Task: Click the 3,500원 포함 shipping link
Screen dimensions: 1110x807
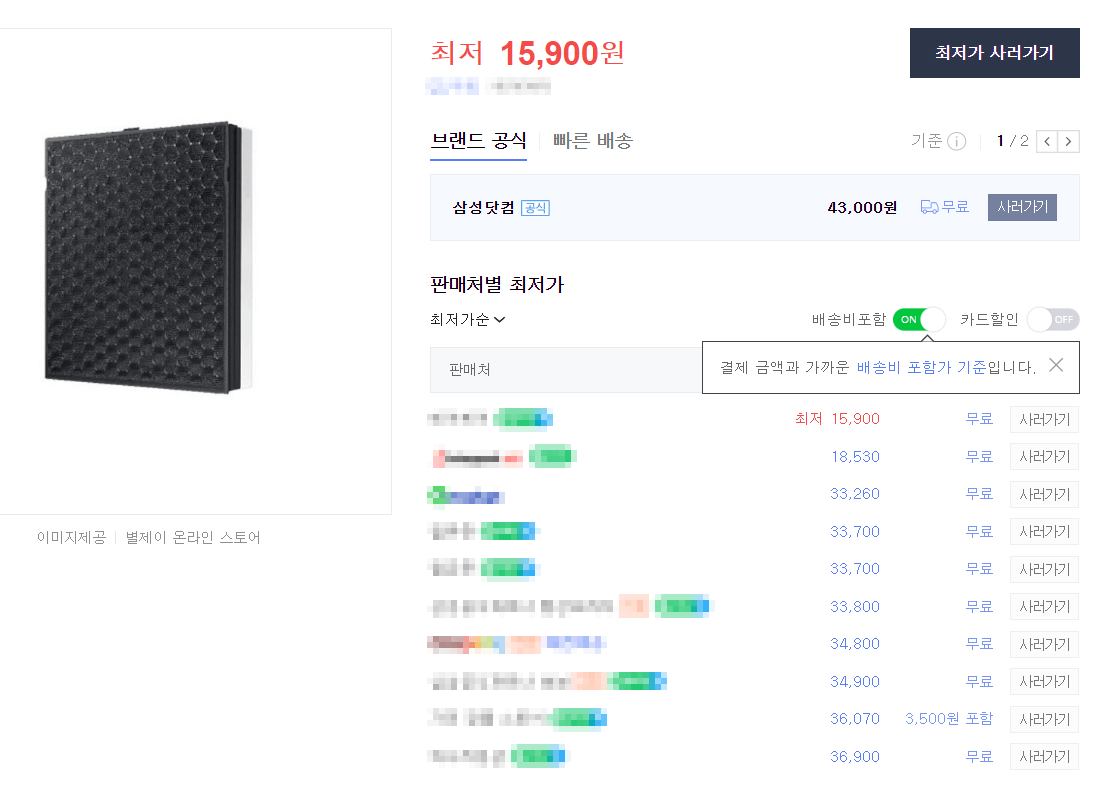Action: 946,718
